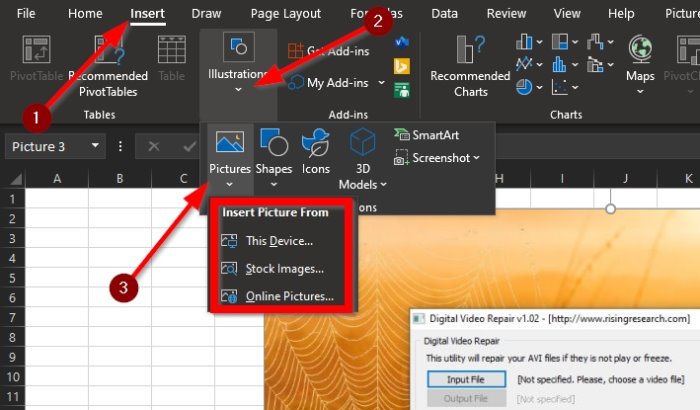This screenshot has width=700, height=410.
Task: Expand the Screenshot dropdown
Action: point(476,158)
